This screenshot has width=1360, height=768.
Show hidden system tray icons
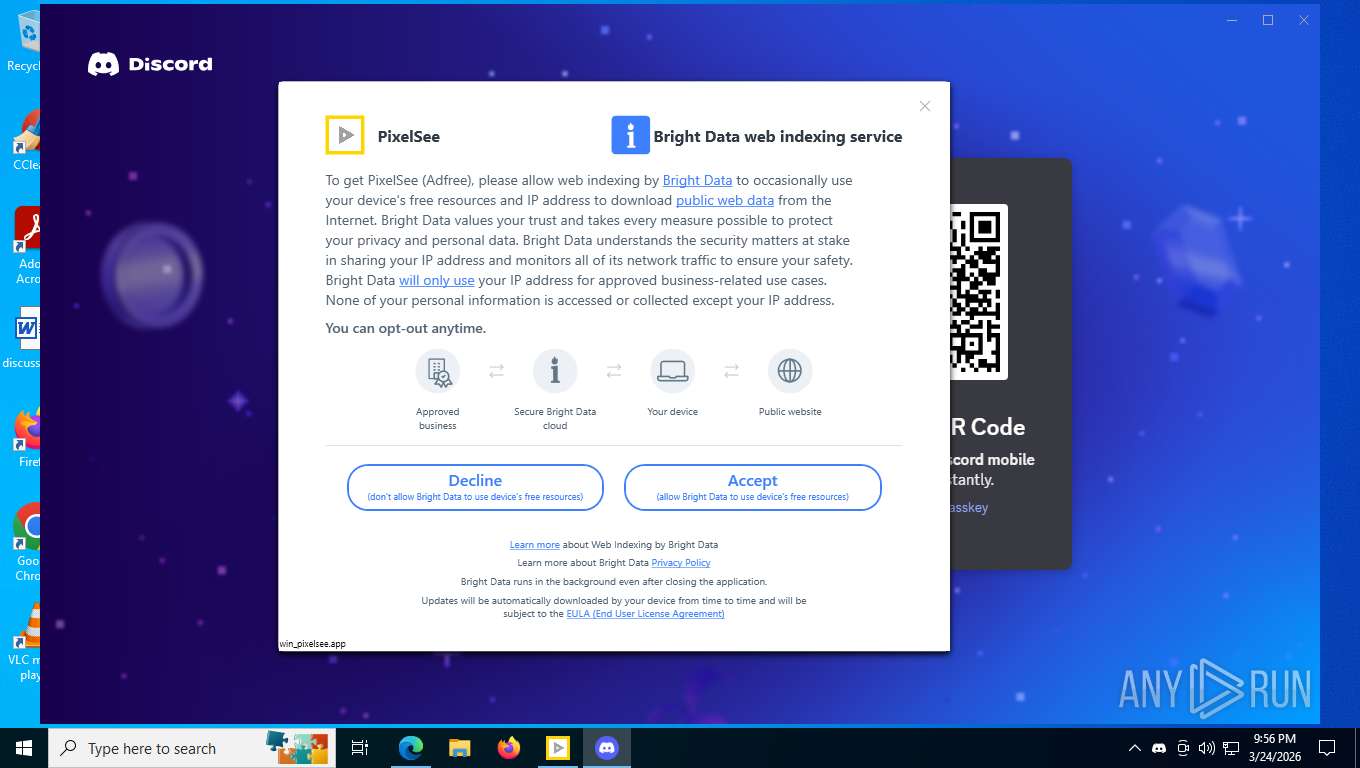point(1134,748)
